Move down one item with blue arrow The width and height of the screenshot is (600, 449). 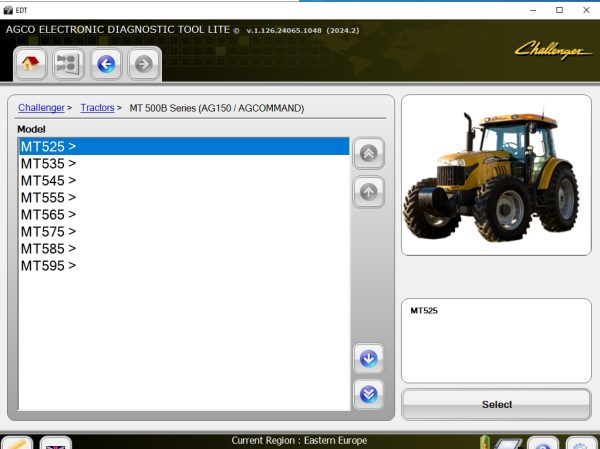[368, 359]
